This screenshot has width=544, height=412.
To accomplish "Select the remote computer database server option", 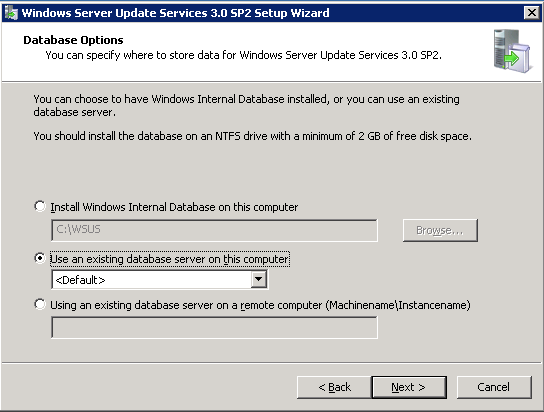I will point(40,304).
